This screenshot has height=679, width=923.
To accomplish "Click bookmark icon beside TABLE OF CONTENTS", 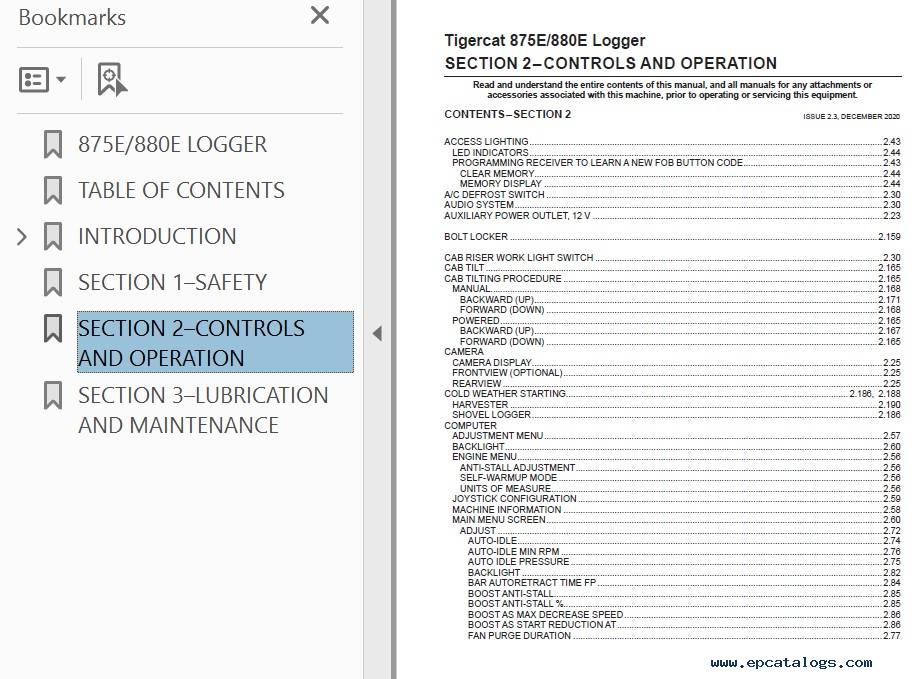I will tap(53, 190).
